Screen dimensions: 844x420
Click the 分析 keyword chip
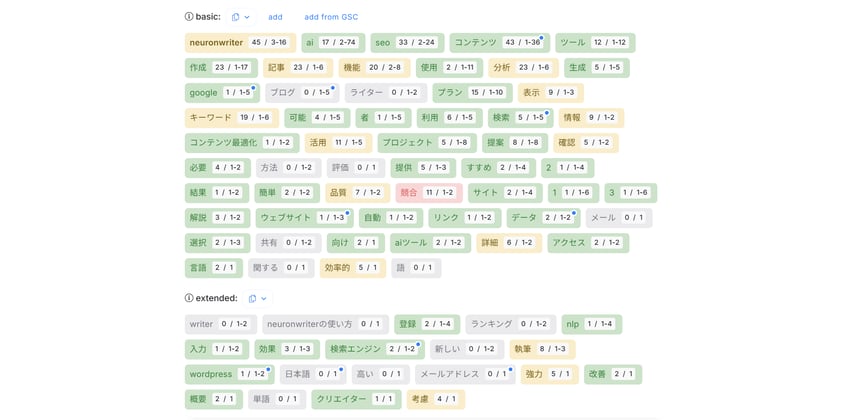tap(523, 68)
